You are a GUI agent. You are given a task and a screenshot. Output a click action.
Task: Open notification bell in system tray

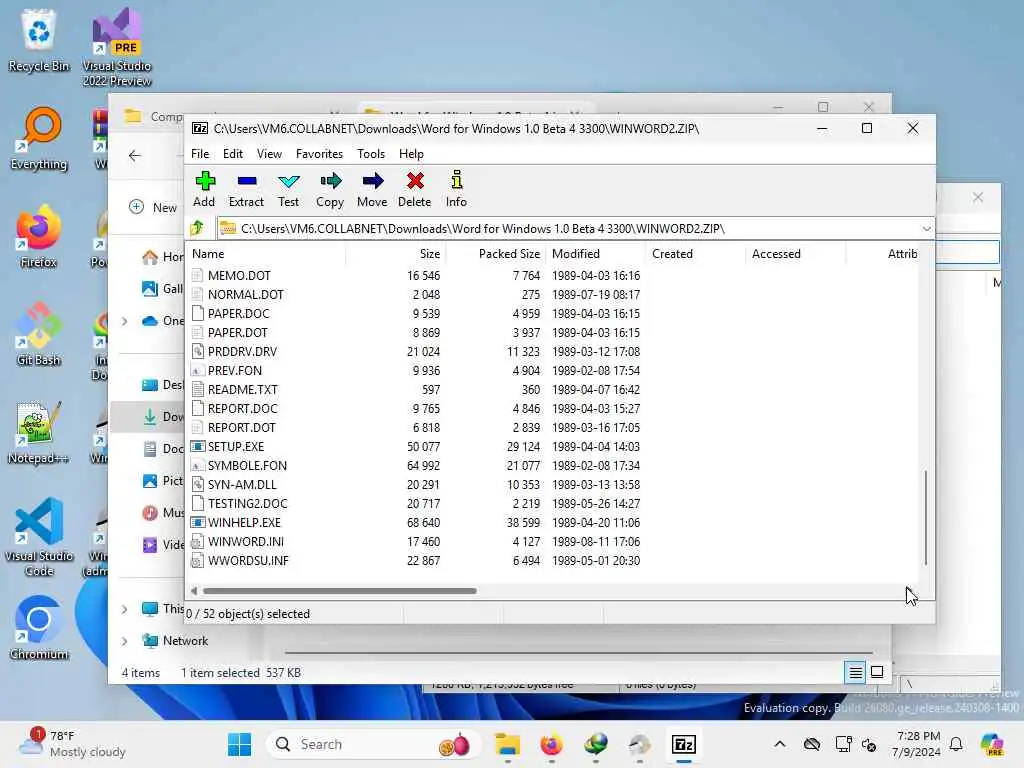[956, 744]
